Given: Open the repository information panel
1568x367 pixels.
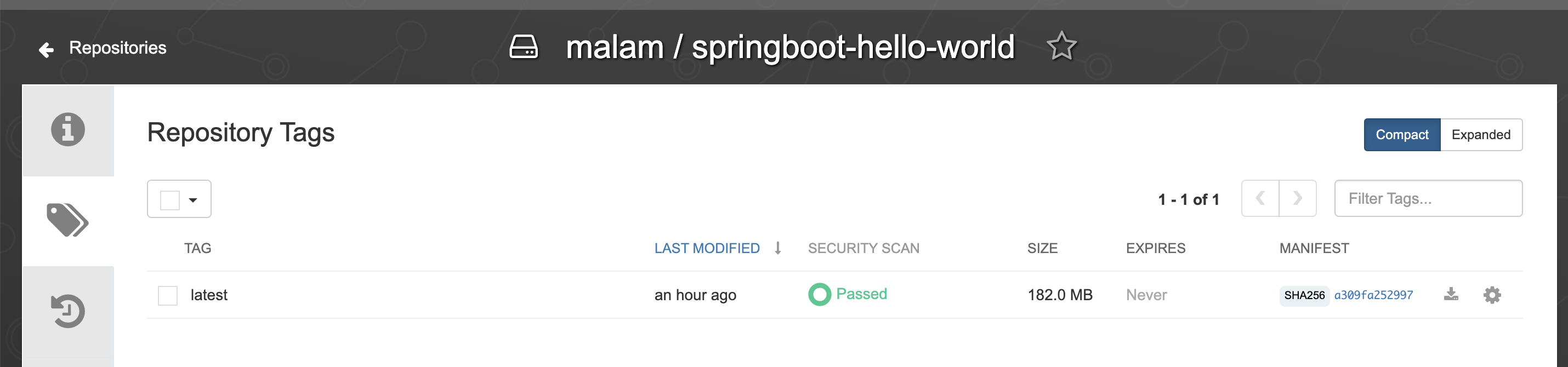Looking at the screenshot, I should click(67, 130).
